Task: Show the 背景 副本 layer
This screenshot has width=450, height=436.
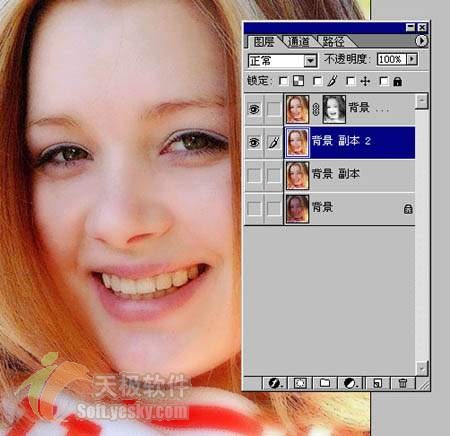Action: 254,175
